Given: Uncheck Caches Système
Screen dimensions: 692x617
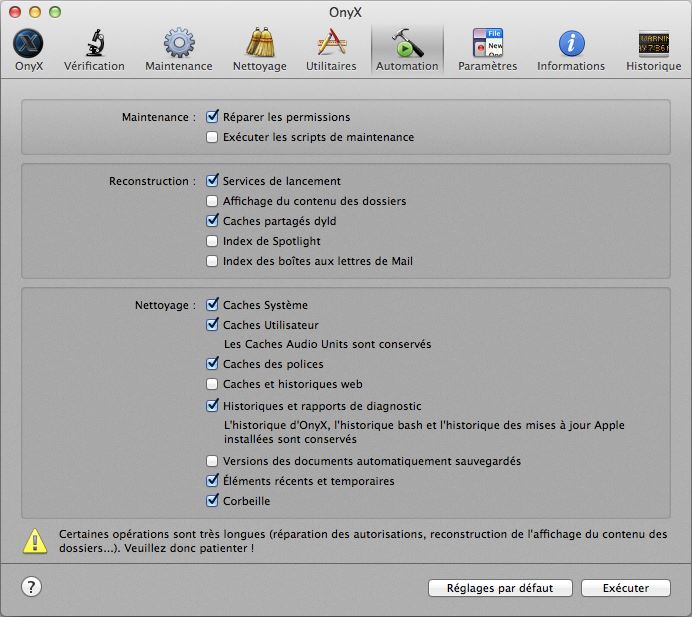Looking at the screenshot, I should tap(212, 305).
